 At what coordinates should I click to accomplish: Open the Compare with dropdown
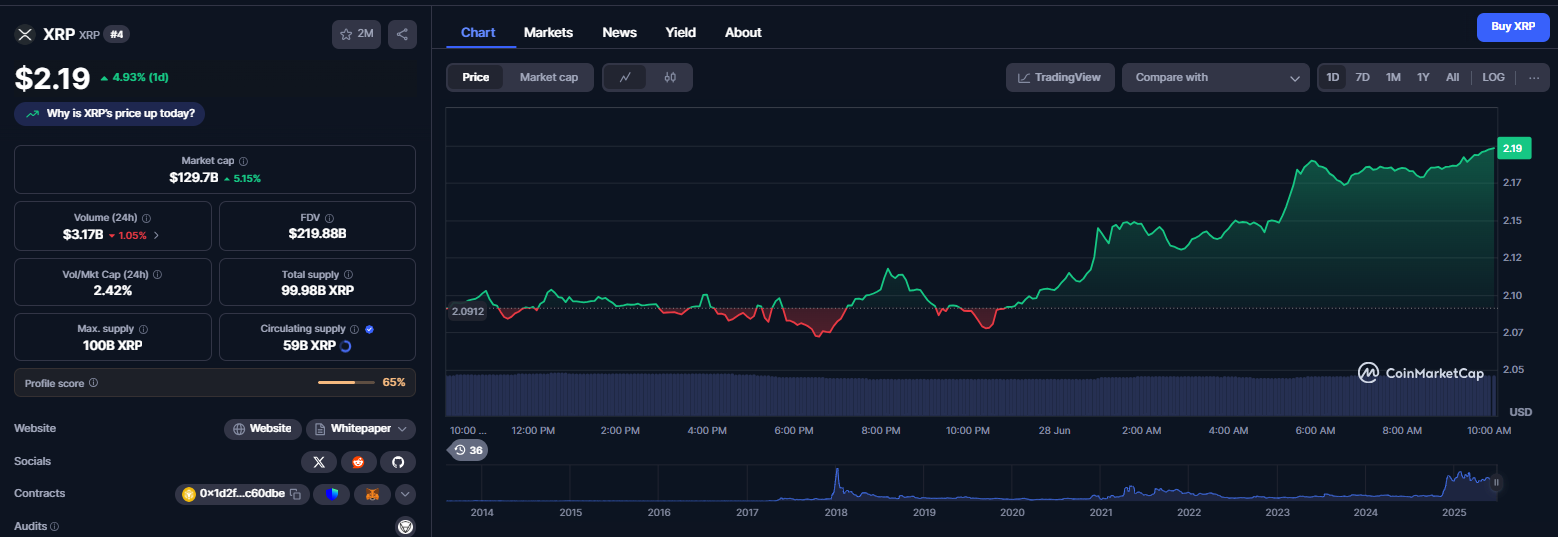point(1216,77)
